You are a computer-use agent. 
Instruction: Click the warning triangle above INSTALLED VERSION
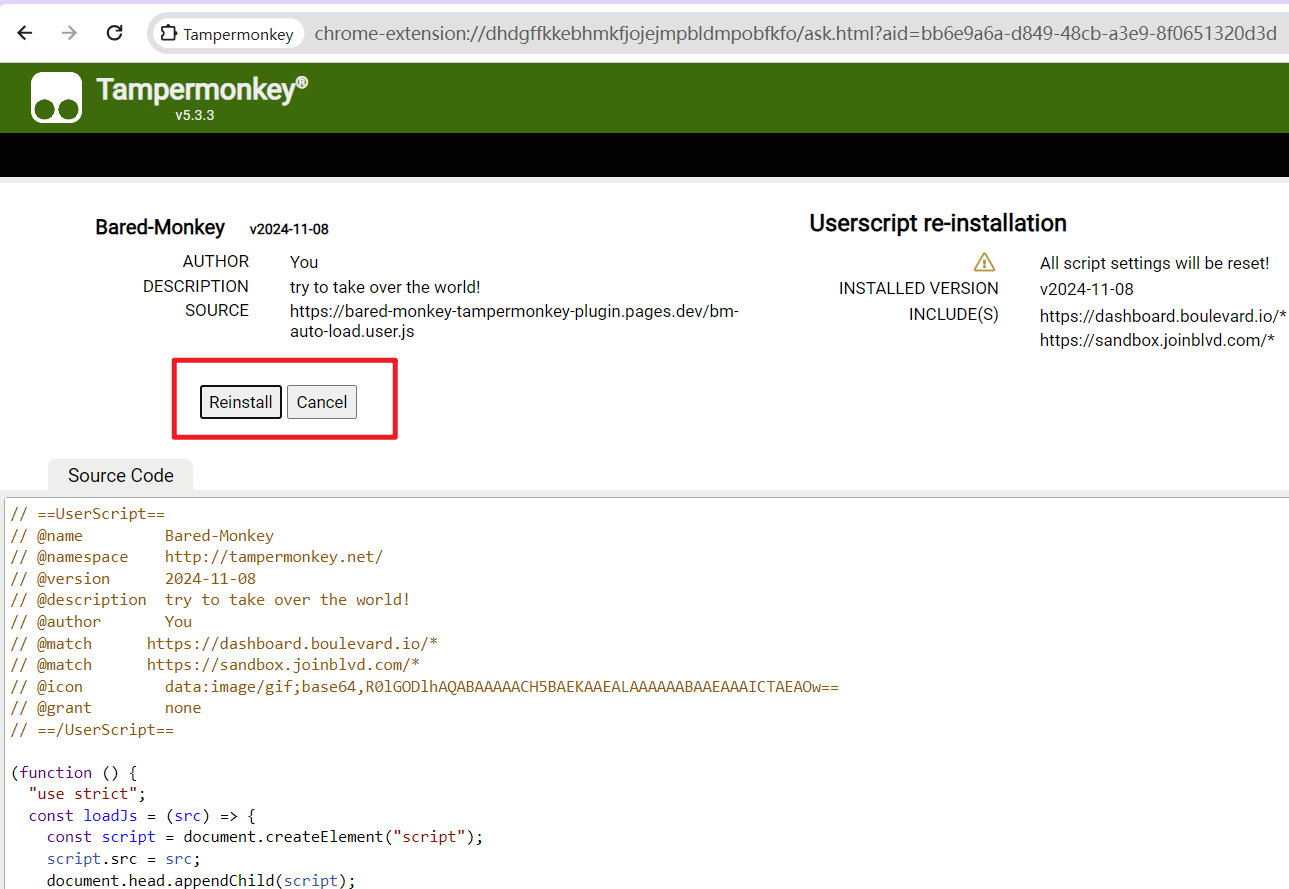click(x=984, y=262)
